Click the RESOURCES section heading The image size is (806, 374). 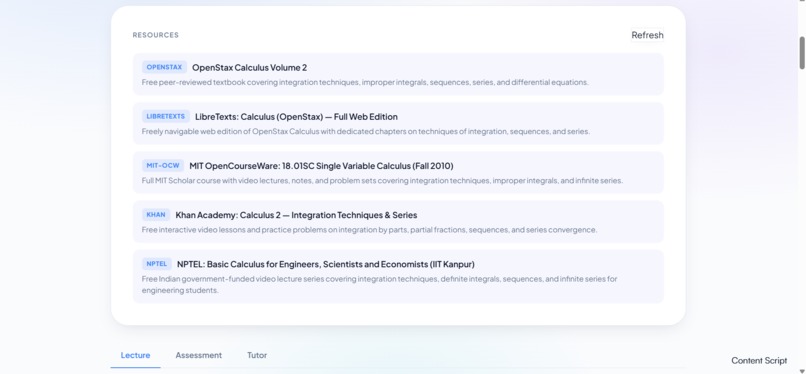(x=156, y=35)
